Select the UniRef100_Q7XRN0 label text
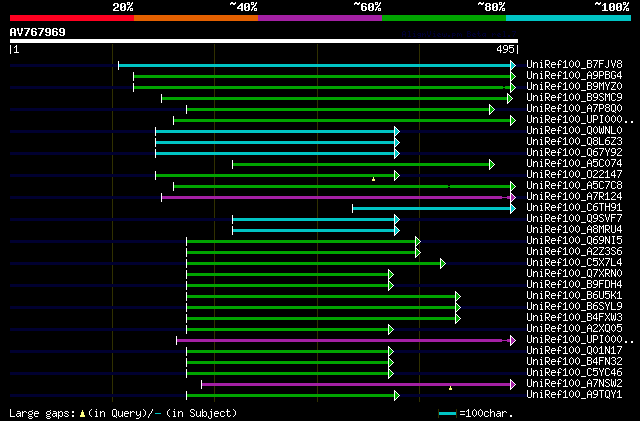This screenshot has height=421, width=640. [x=574, y=274]
